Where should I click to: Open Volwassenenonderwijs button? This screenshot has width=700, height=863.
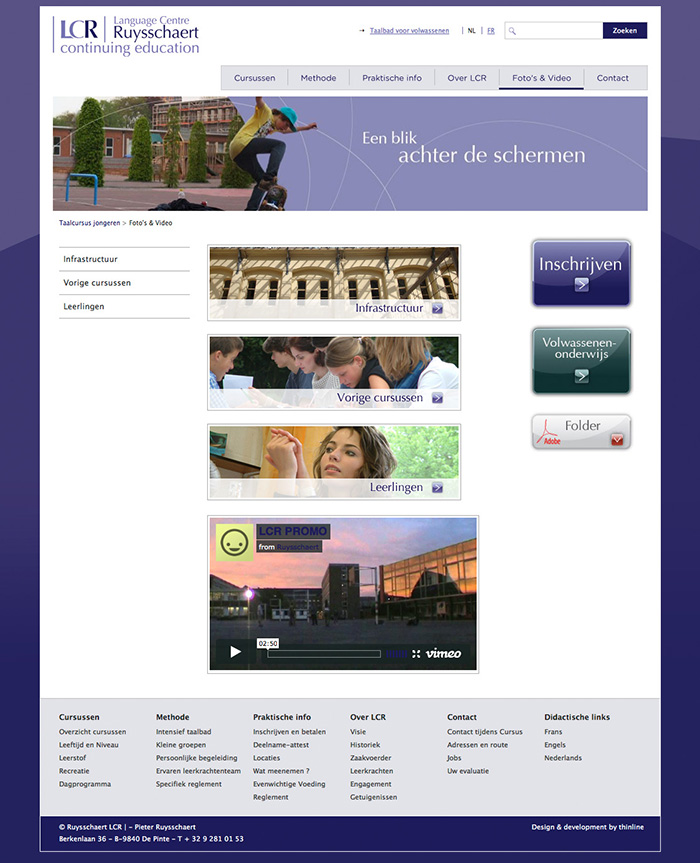581,361
